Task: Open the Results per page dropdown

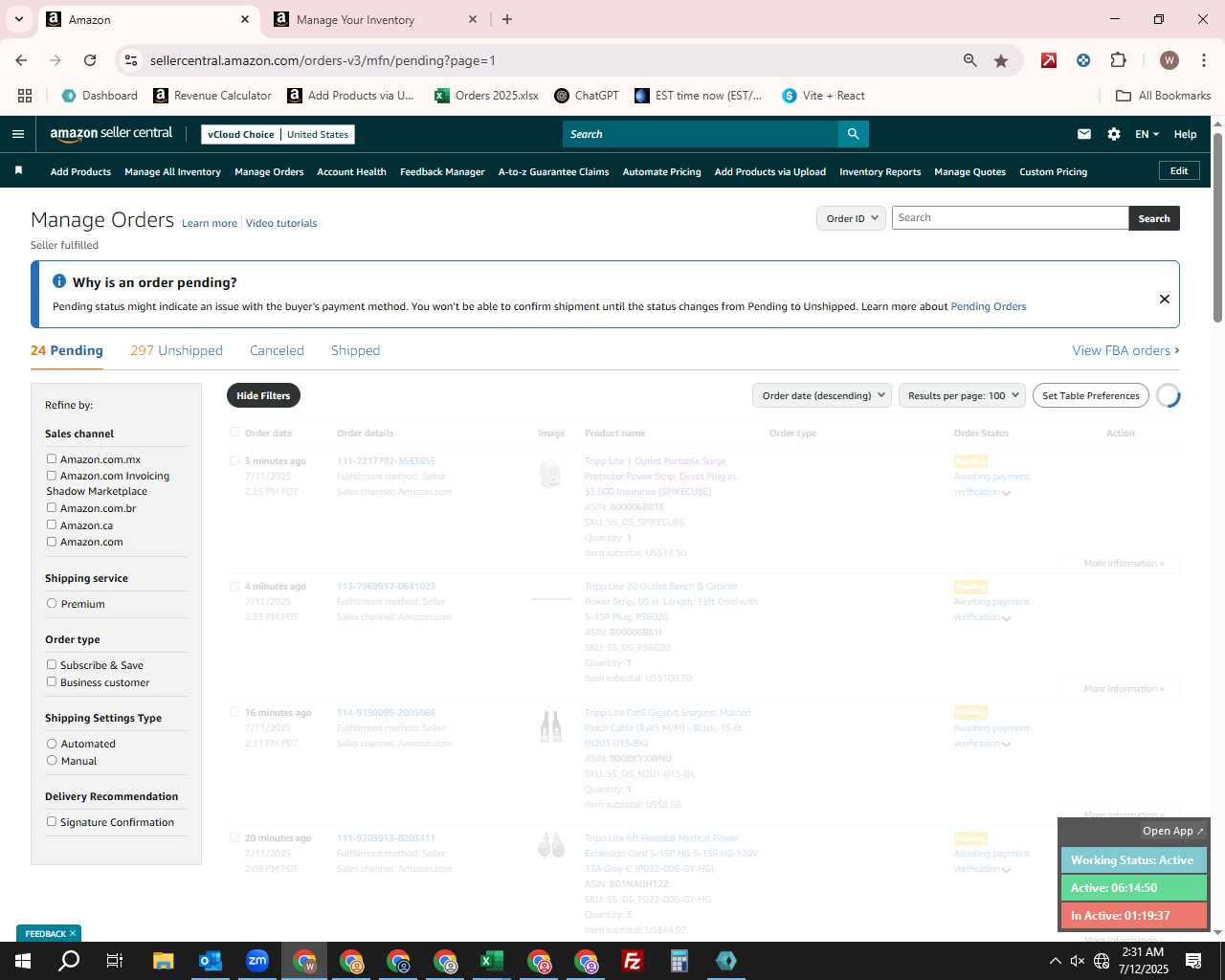Action: click(x=962, y=395)
